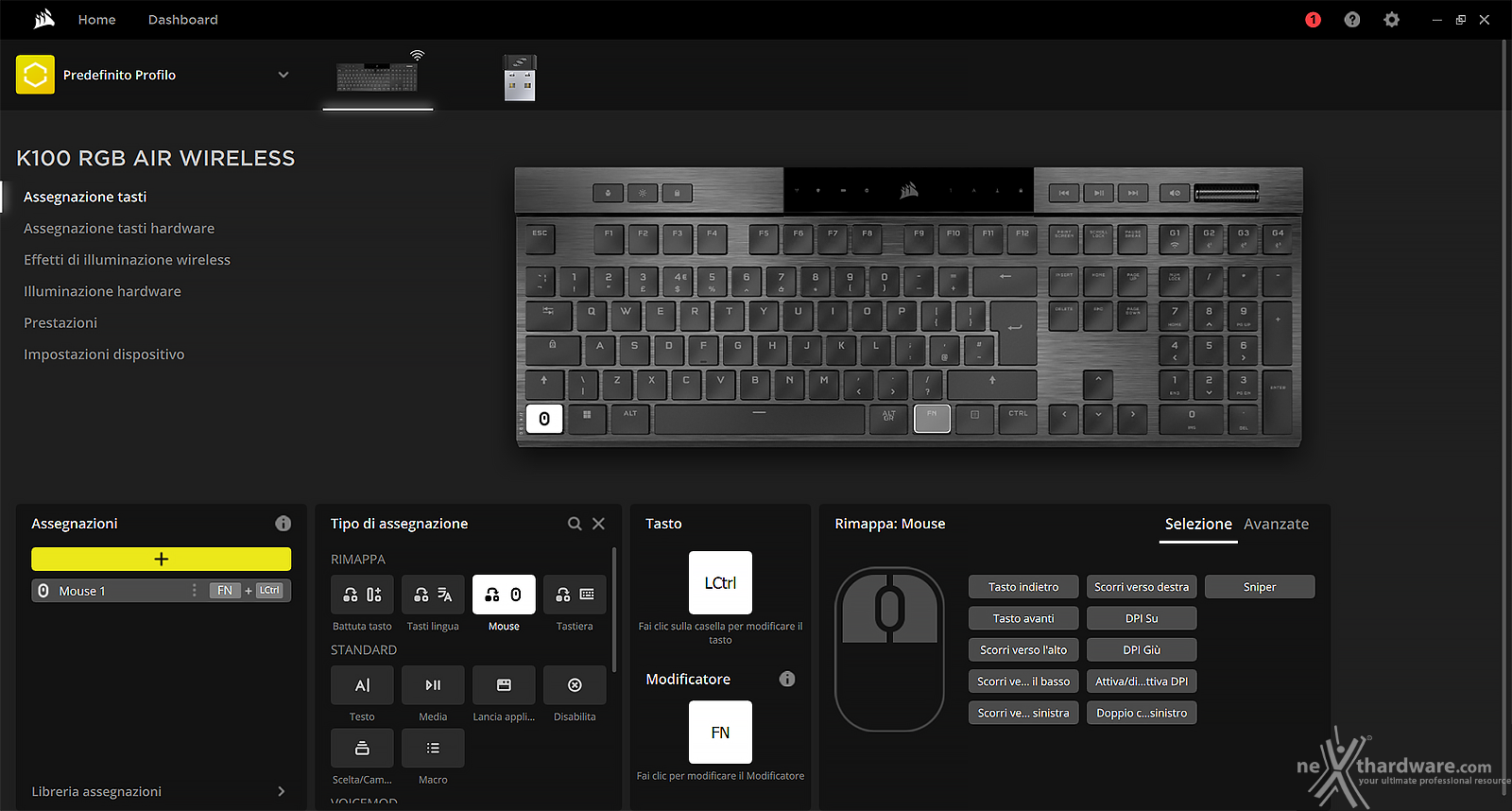1512x811 pixels.
Task: Click the yellow profile hexagon icon
Action: (x=35, y=75)
